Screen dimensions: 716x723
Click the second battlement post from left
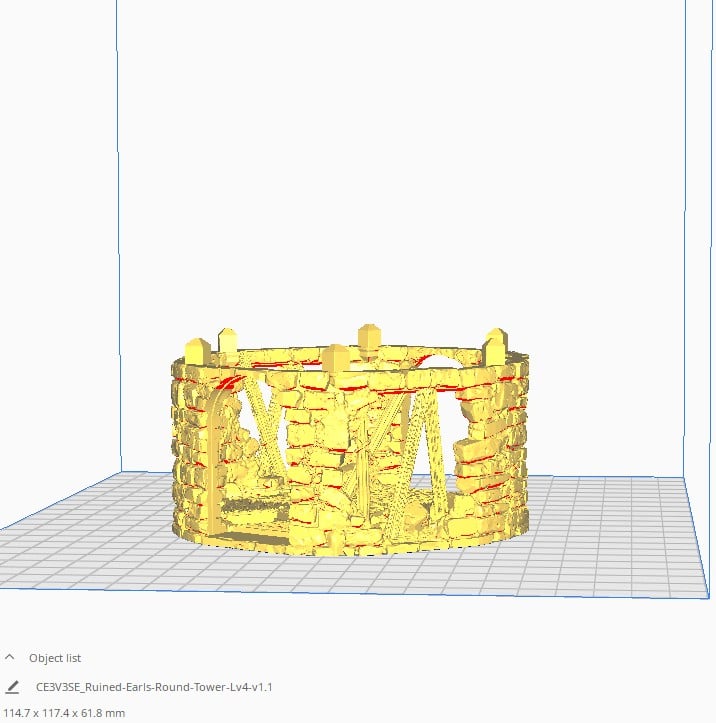tap(228, 339)
